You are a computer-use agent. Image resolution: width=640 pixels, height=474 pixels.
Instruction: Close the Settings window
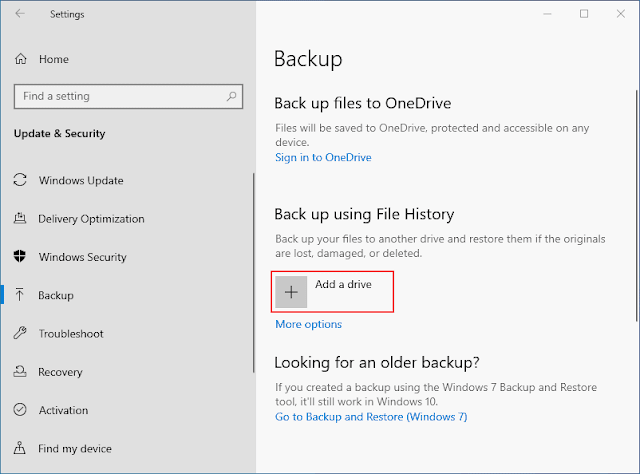[621, 14]
